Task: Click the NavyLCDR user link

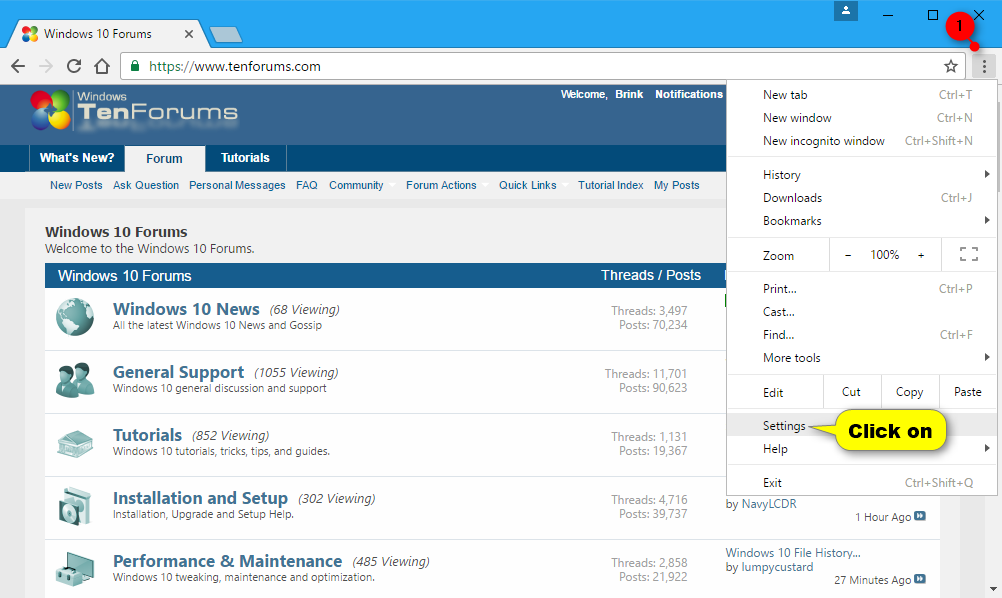Action: (769, 504)
